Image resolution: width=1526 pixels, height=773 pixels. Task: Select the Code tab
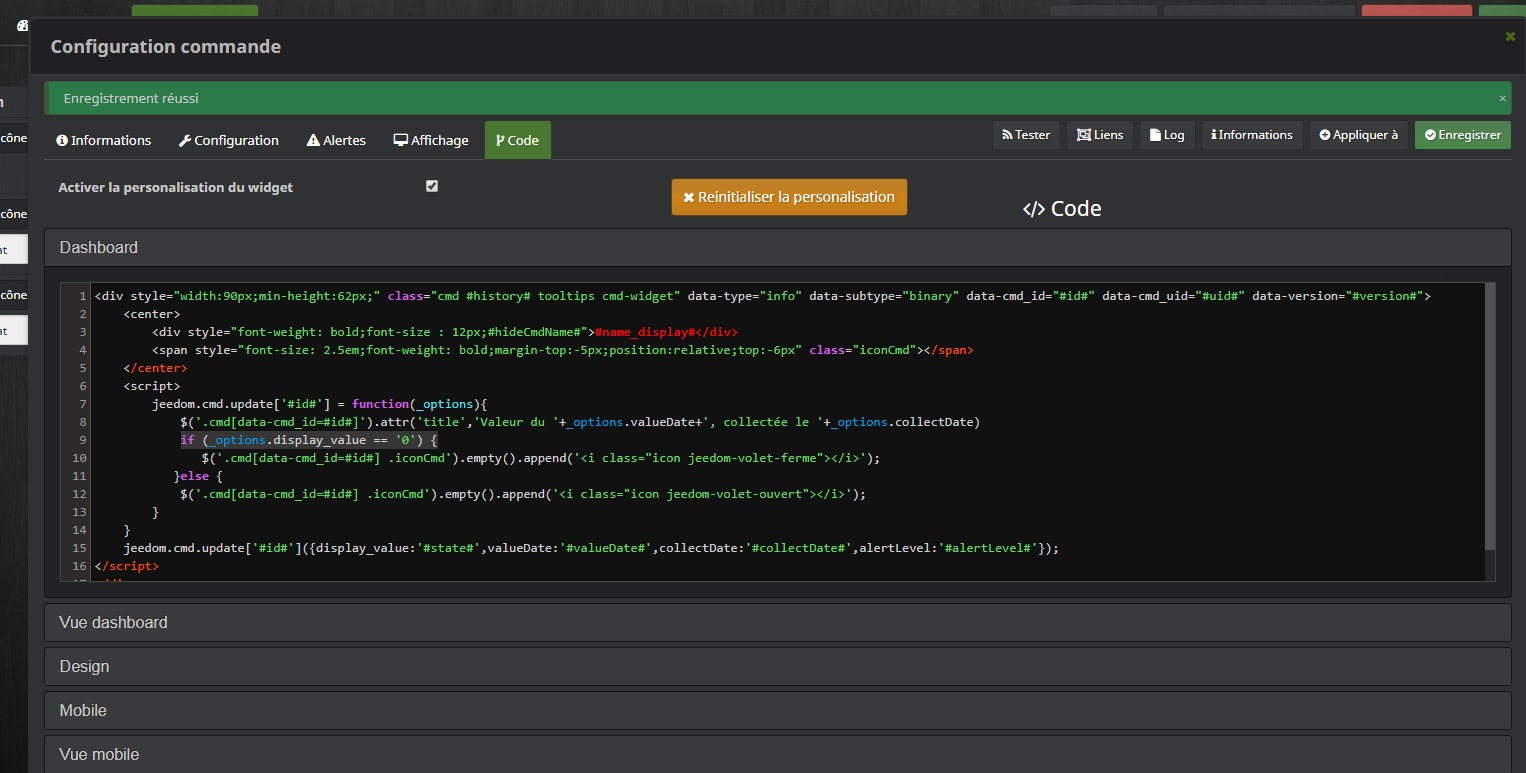coord(518,140)
